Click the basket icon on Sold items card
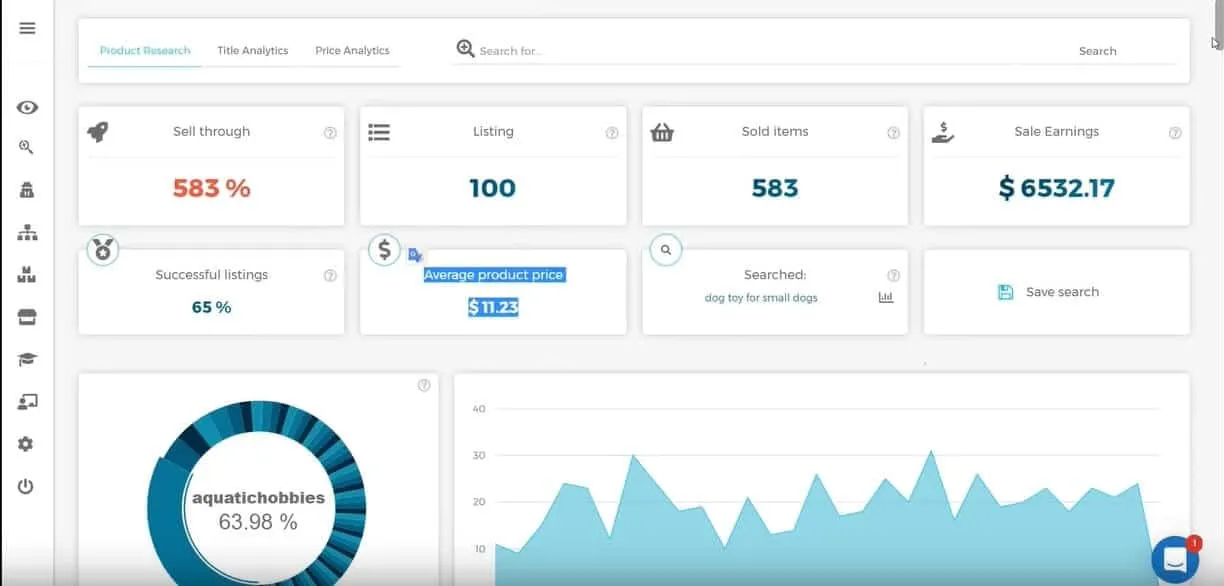The image size is (1224, 586). click(661, 132)
